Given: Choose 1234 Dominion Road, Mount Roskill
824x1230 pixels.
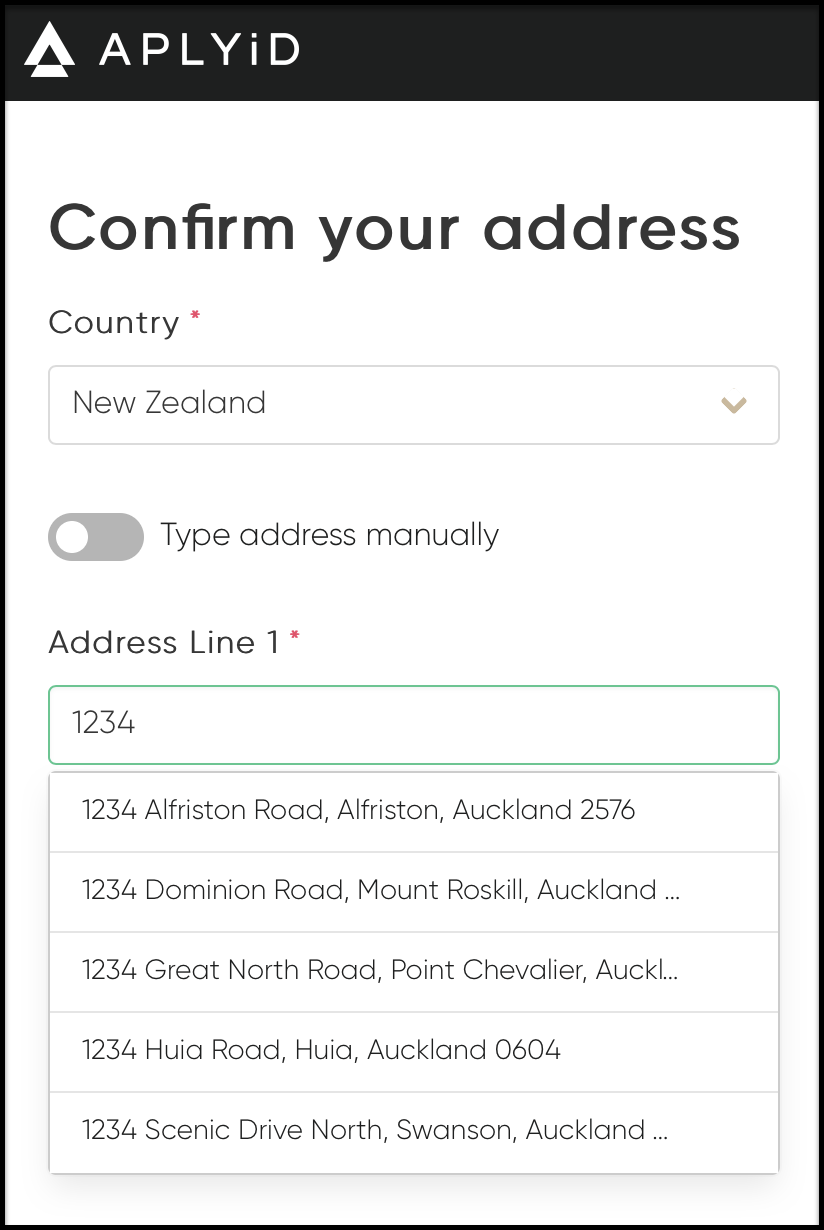Looking at the screenshot, I should click(x=413, y=892).
